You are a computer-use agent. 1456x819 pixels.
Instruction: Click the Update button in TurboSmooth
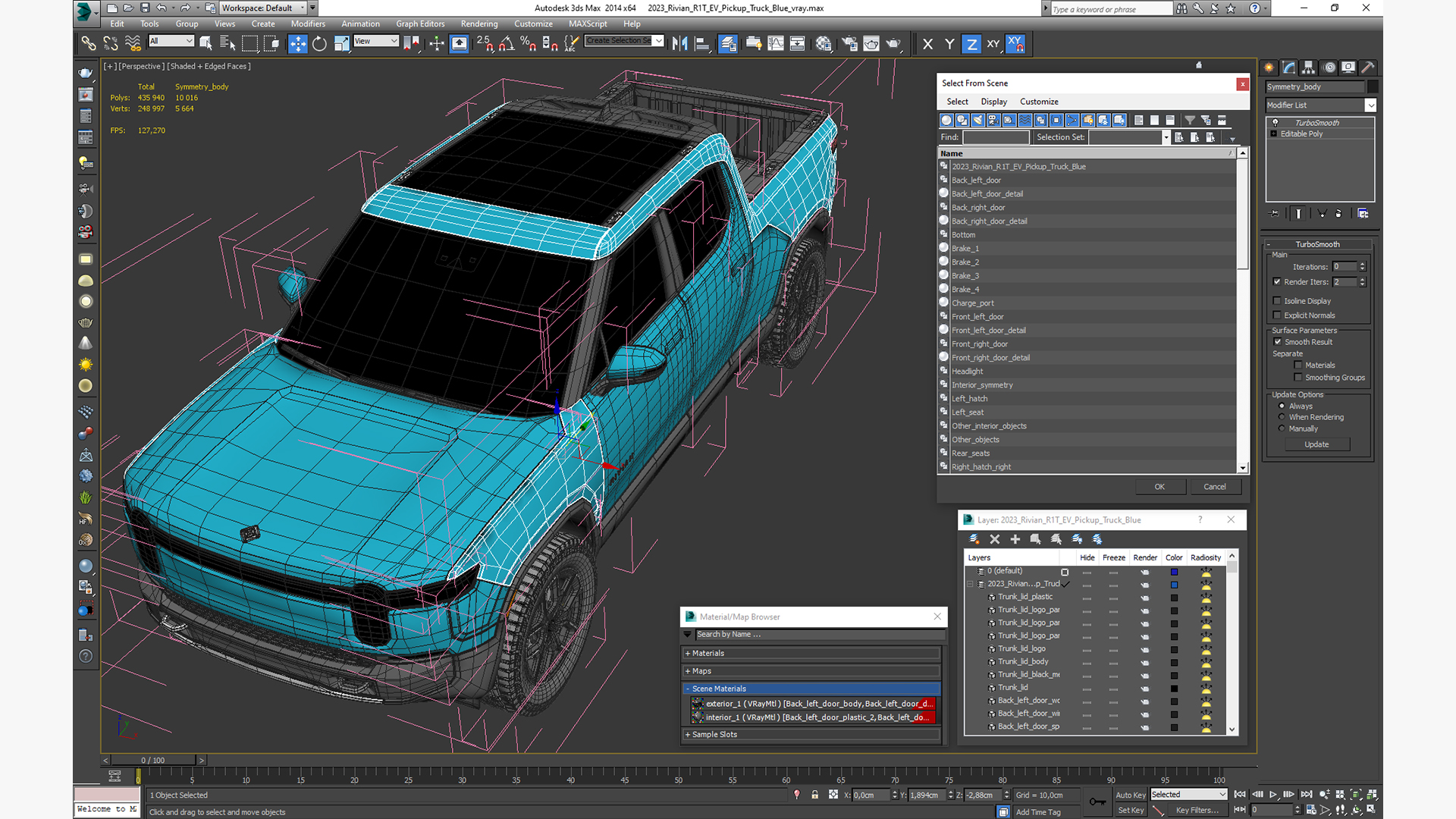click(1316, 444)
